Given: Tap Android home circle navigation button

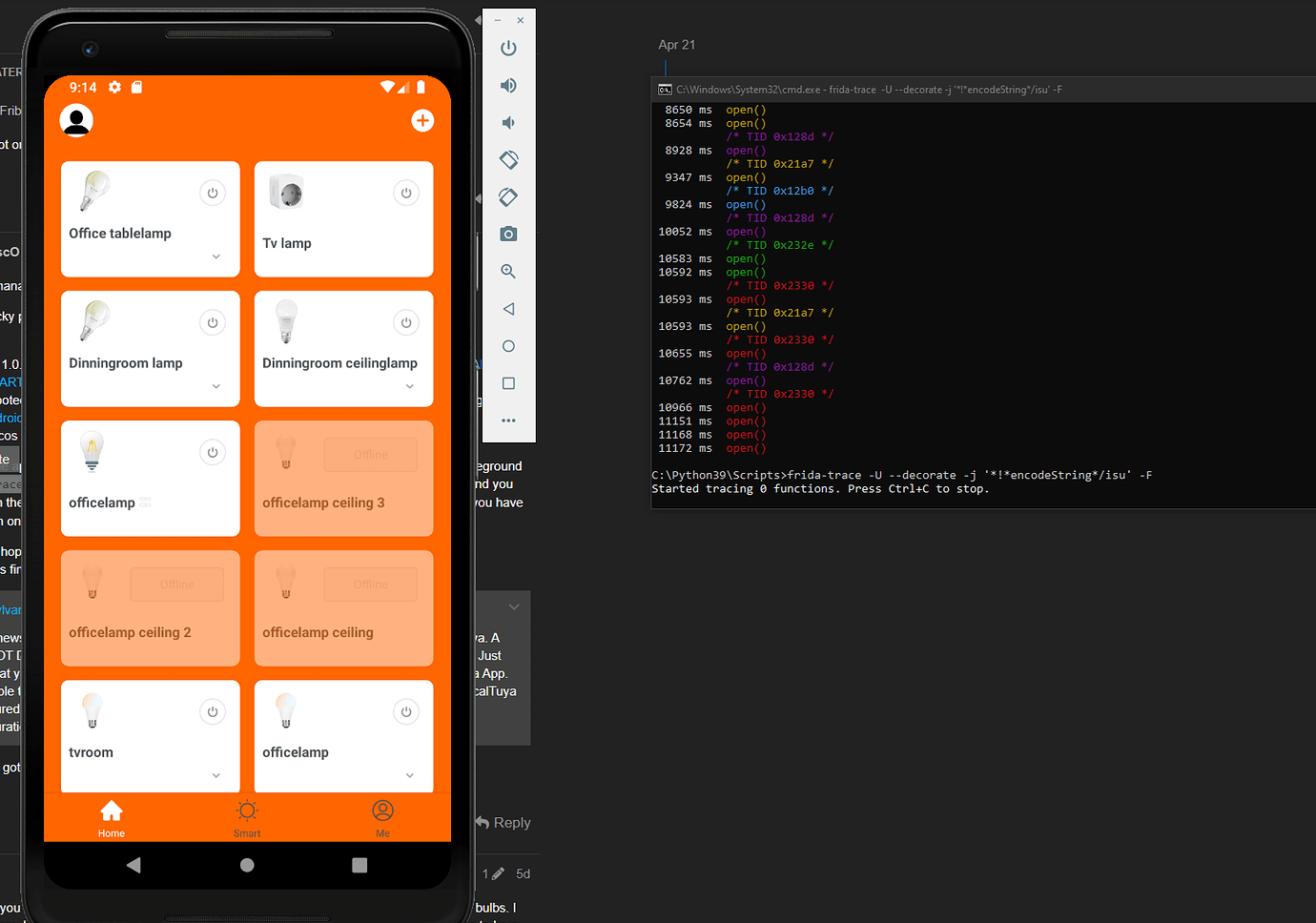Looking at the screenshot, I should coord(247,865).
